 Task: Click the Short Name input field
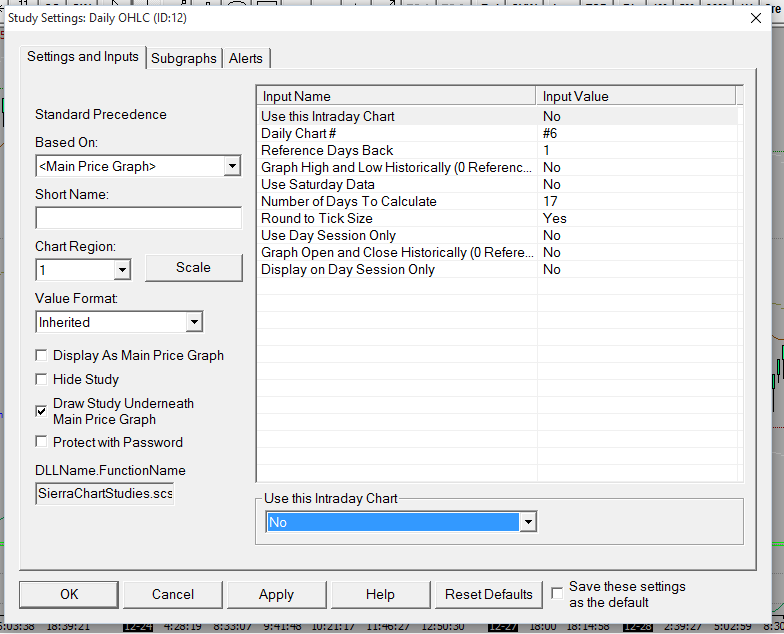pos(138,218)
